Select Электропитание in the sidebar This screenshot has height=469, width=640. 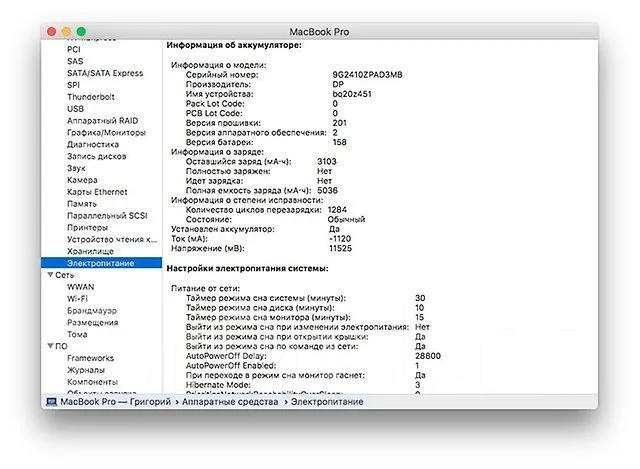tap(101, 263)
